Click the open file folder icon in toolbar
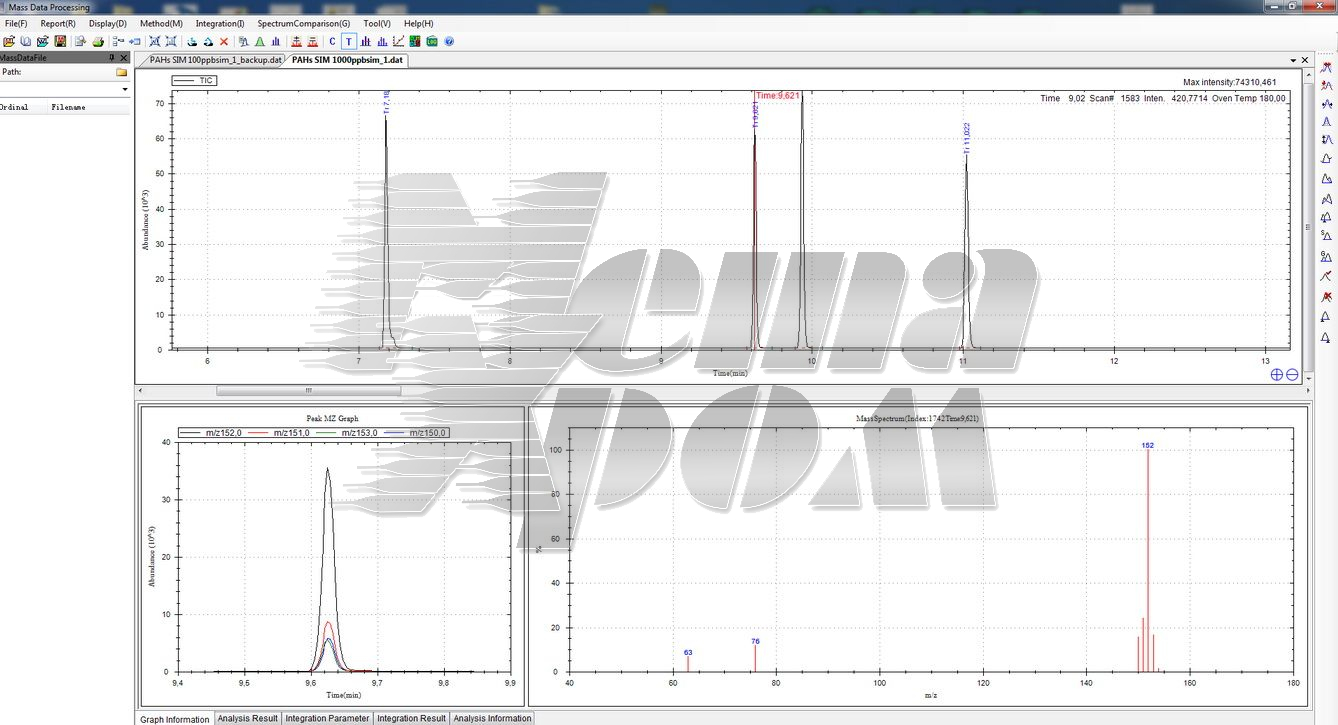The height and width of the screenshot is (725, 1338). 9,42
